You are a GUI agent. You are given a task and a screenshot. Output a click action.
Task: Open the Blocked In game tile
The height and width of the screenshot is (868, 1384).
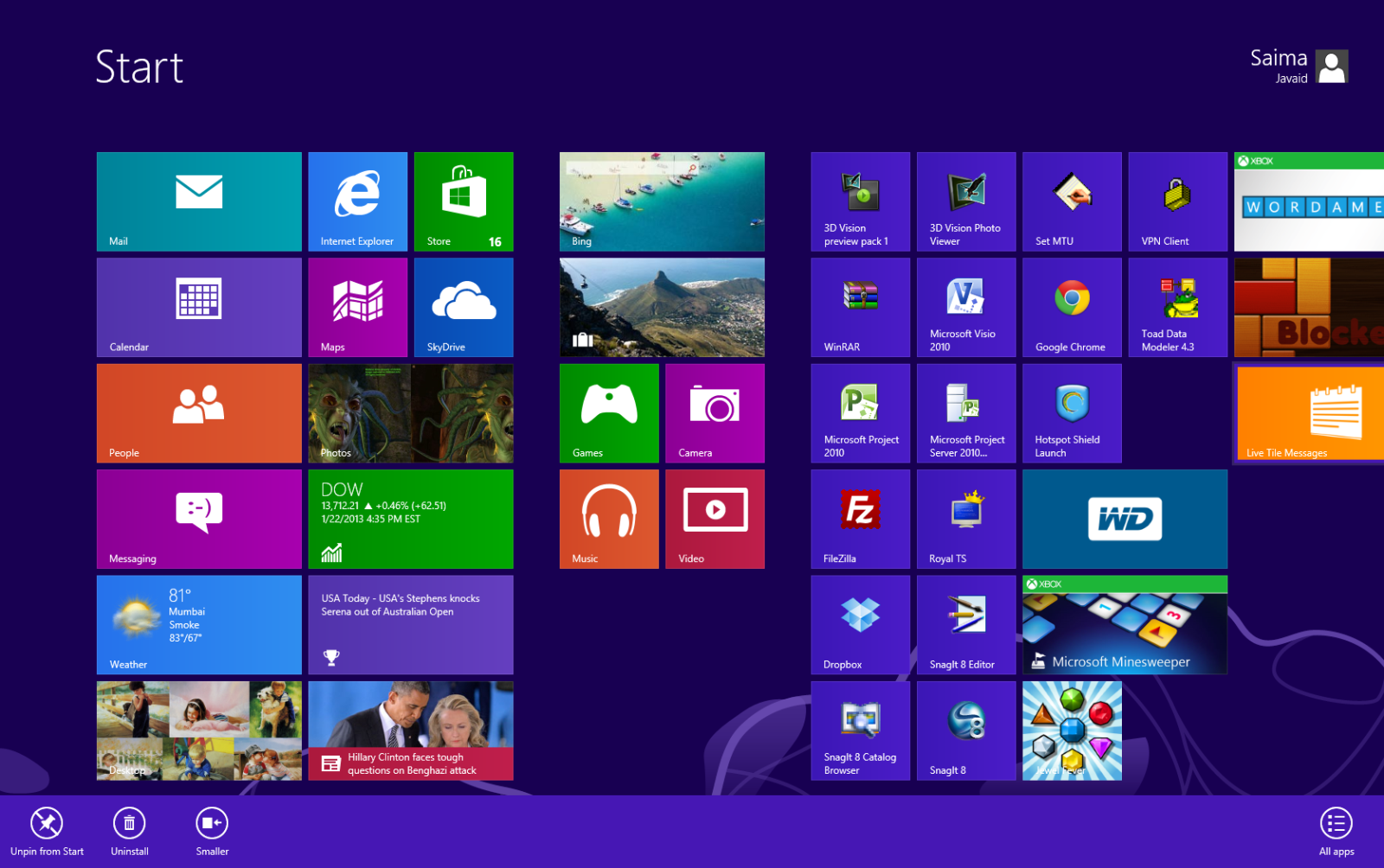pos(1309,308)
